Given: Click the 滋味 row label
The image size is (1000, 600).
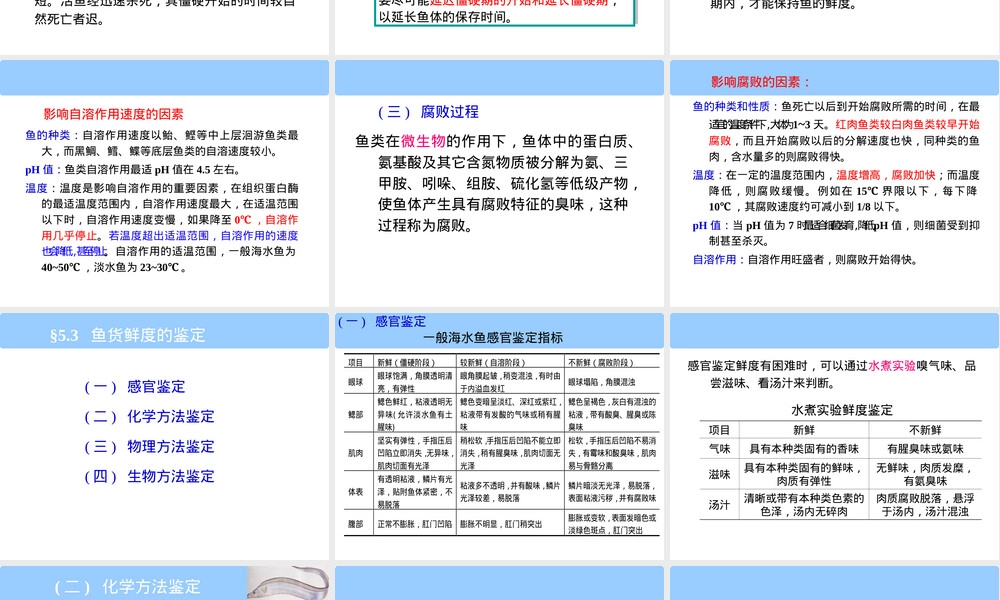Looking at the screenshot, I should click(x=719, y=474).
